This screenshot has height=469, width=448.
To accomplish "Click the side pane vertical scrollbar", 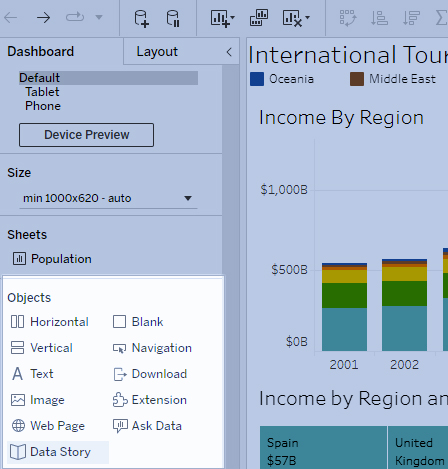I will [231, 267].
